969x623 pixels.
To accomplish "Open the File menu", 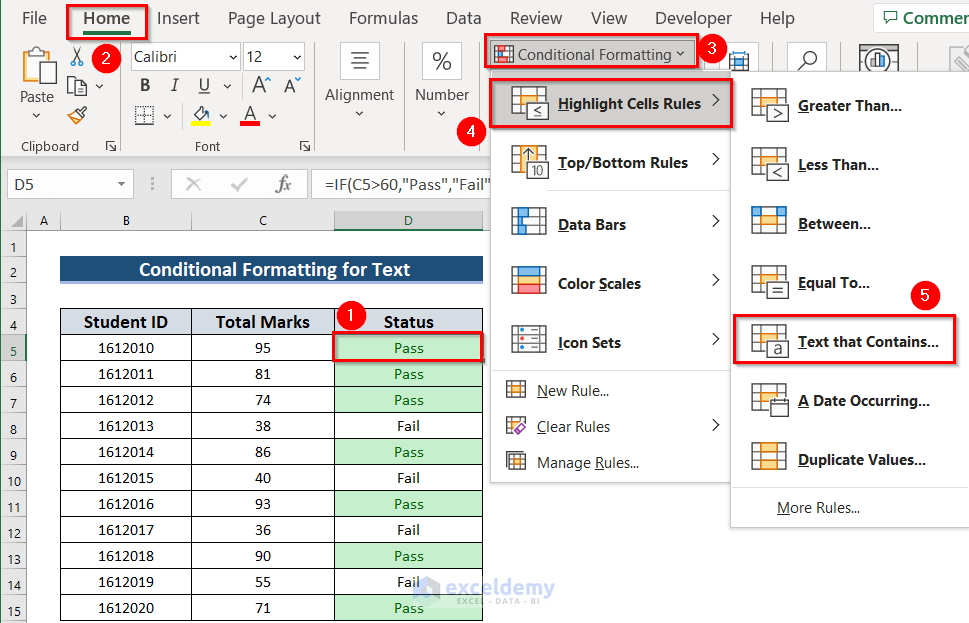I will tap(34, 19).
